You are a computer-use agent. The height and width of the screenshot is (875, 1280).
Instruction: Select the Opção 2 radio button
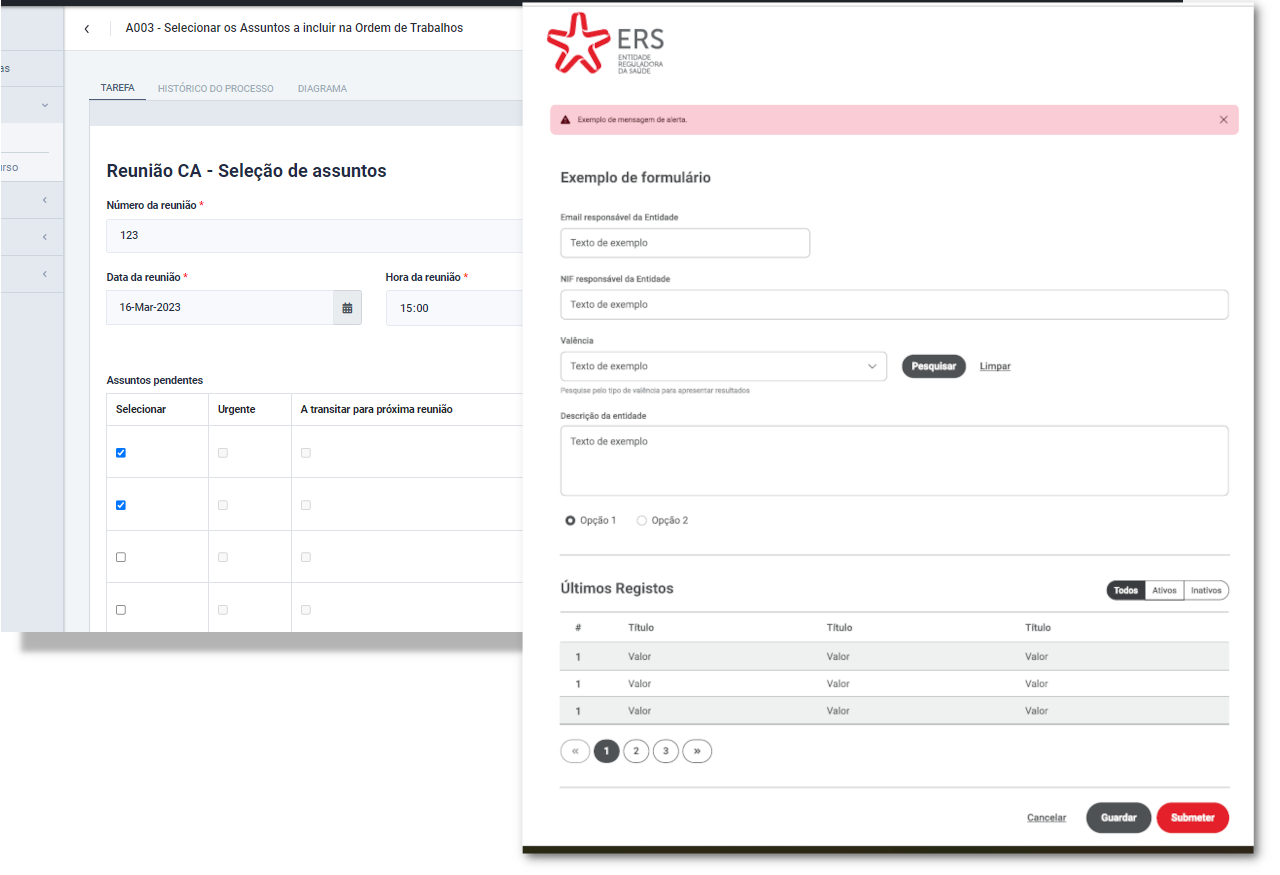(x=642, y=521)
